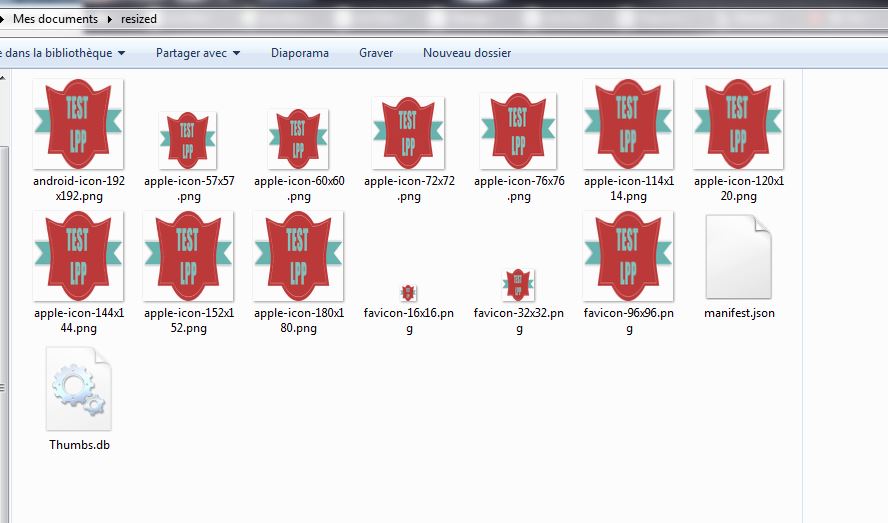Click the apple-icon-152x152.png thumbnail
The image size is (888, 523).
point(188,256)
